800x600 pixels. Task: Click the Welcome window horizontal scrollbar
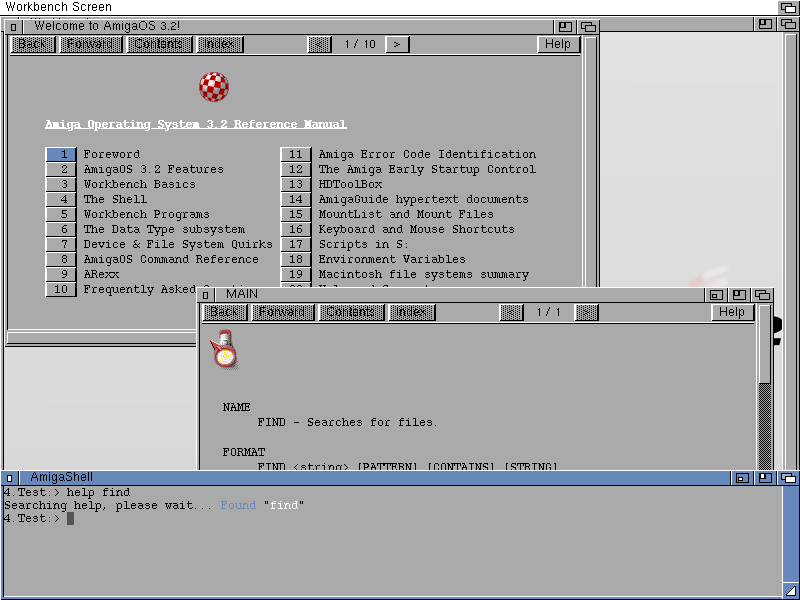(x=102, y=337)
